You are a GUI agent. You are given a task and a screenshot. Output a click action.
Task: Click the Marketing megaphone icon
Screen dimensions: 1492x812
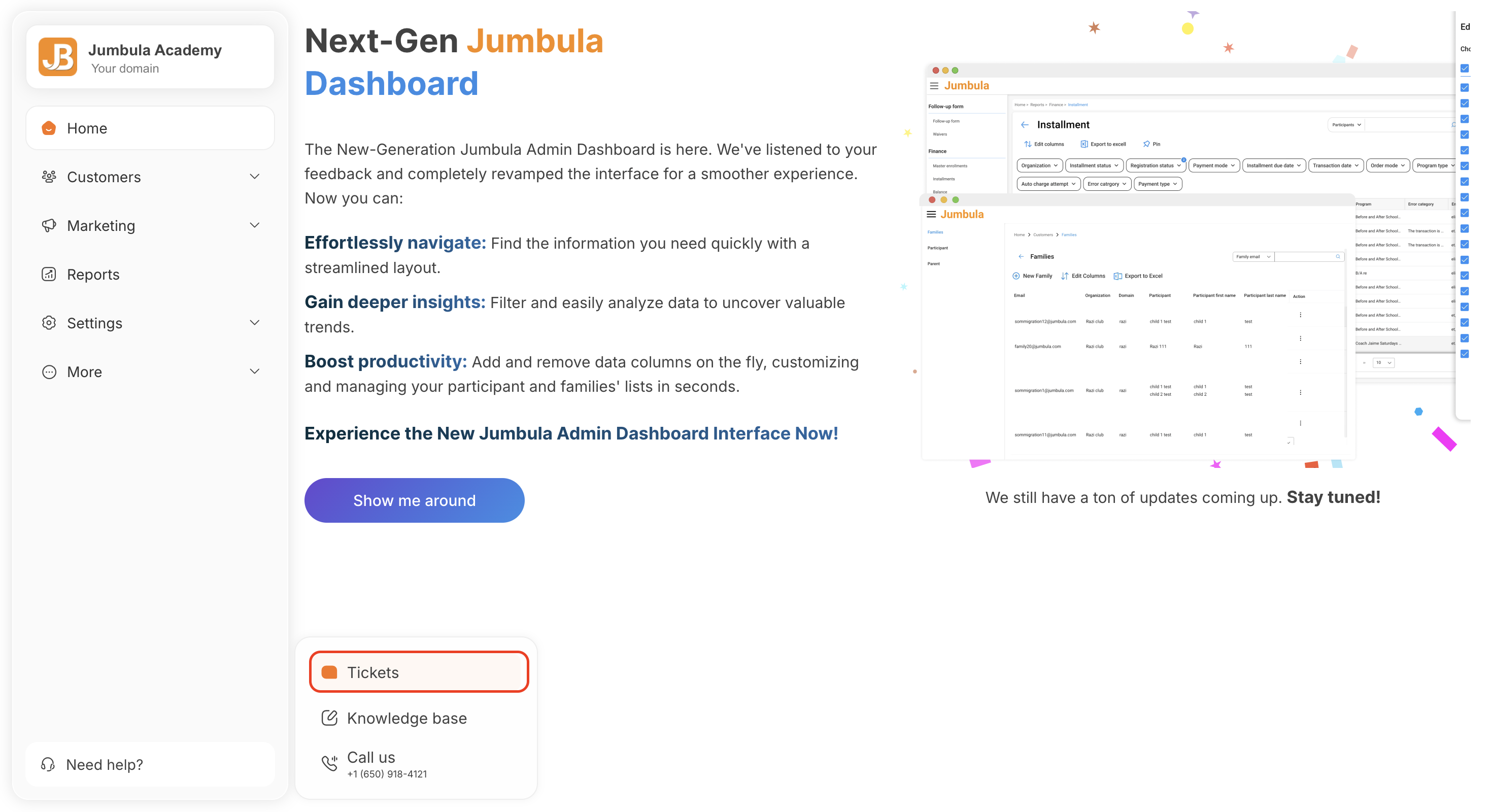(49, 225)
